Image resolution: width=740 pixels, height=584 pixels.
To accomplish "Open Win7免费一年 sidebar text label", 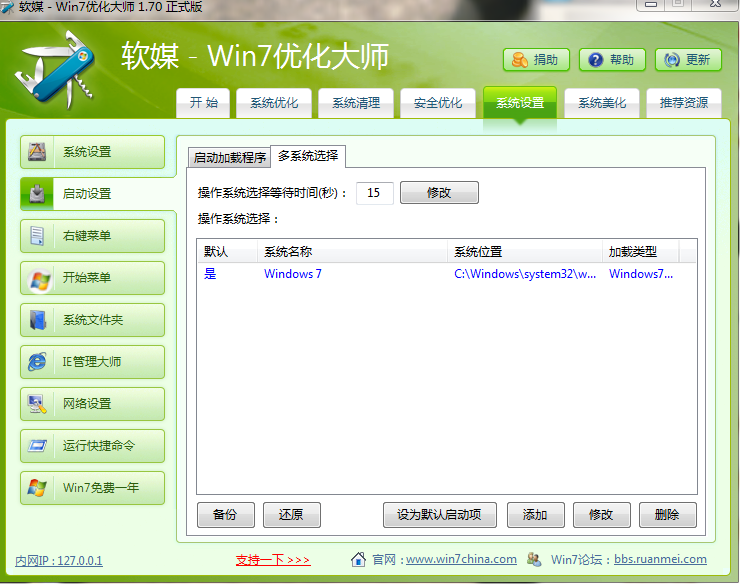I will (x=101, y=488).
